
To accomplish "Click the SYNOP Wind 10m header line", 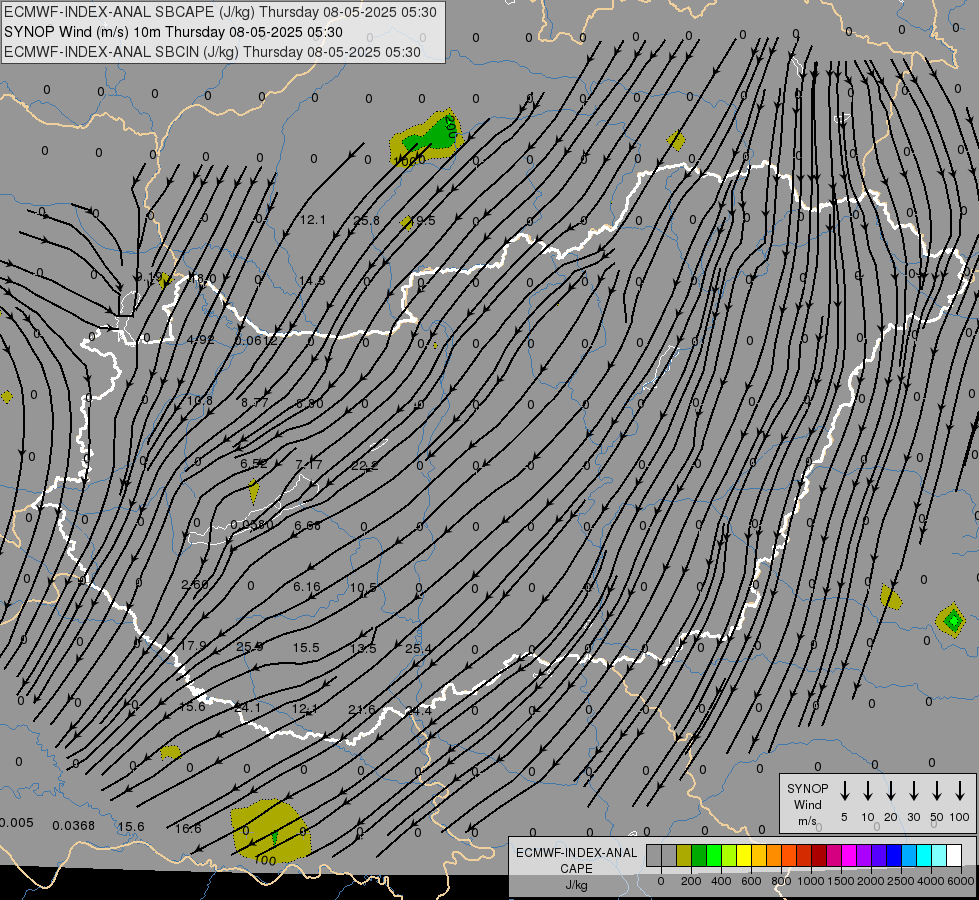I will click(x=173, y=32).
